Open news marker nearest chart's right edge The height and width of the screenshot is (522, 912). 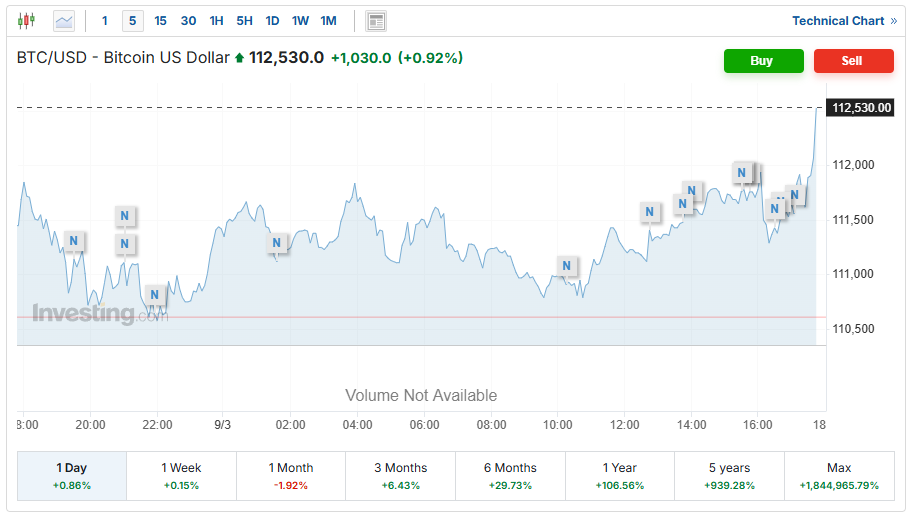795,195
